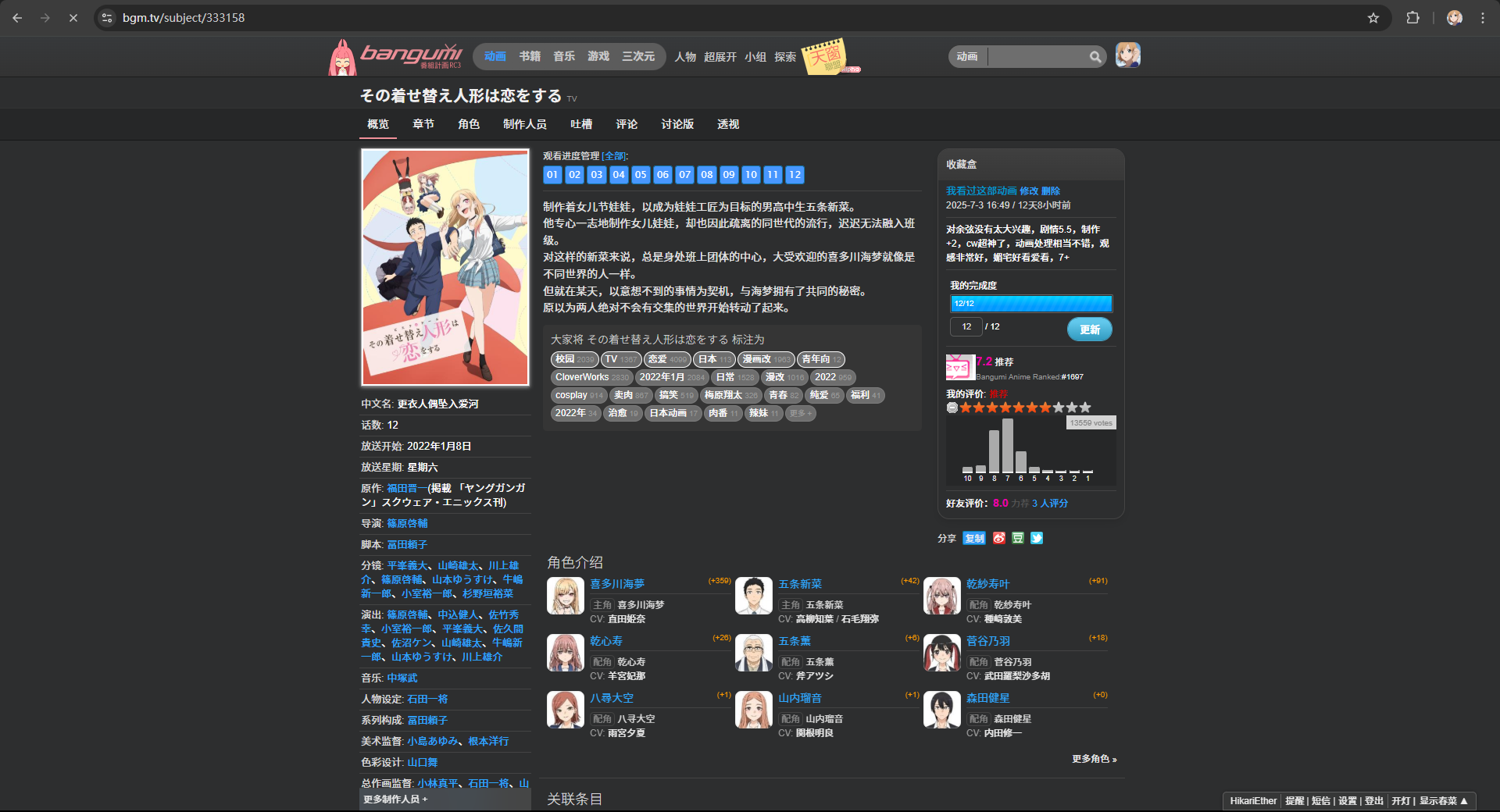Open 乾紗寿叶 character avatar

pos(942,597)
